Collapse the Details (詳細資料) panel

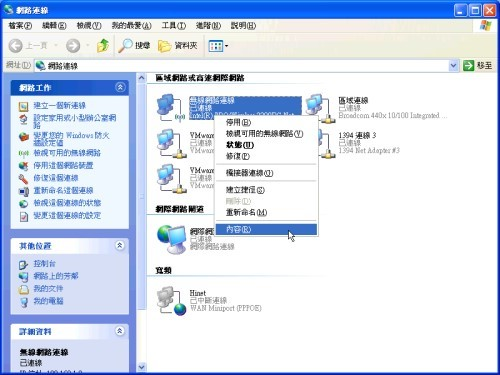120,331
